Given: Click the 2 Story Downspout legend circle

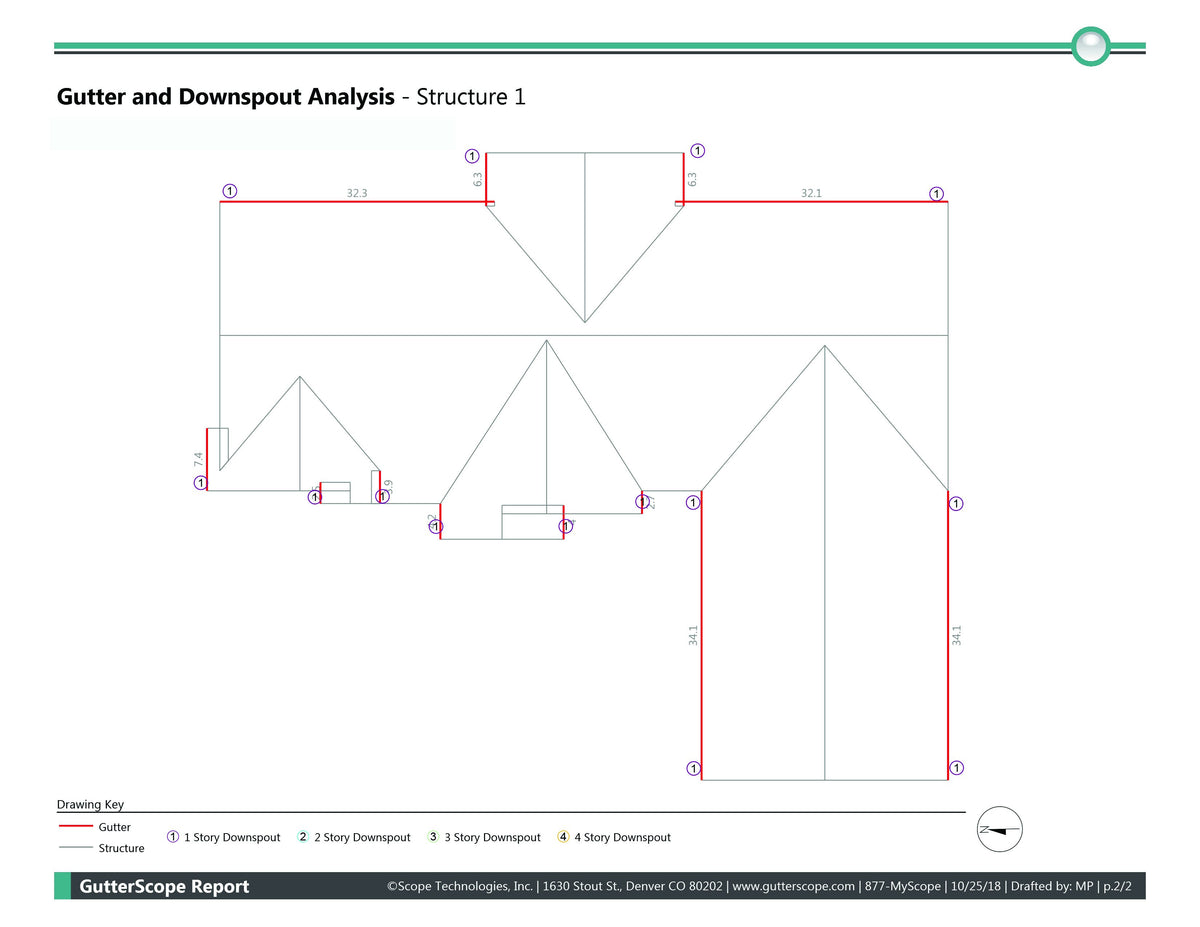Looking at the screenshot, I should pos(303,837).
